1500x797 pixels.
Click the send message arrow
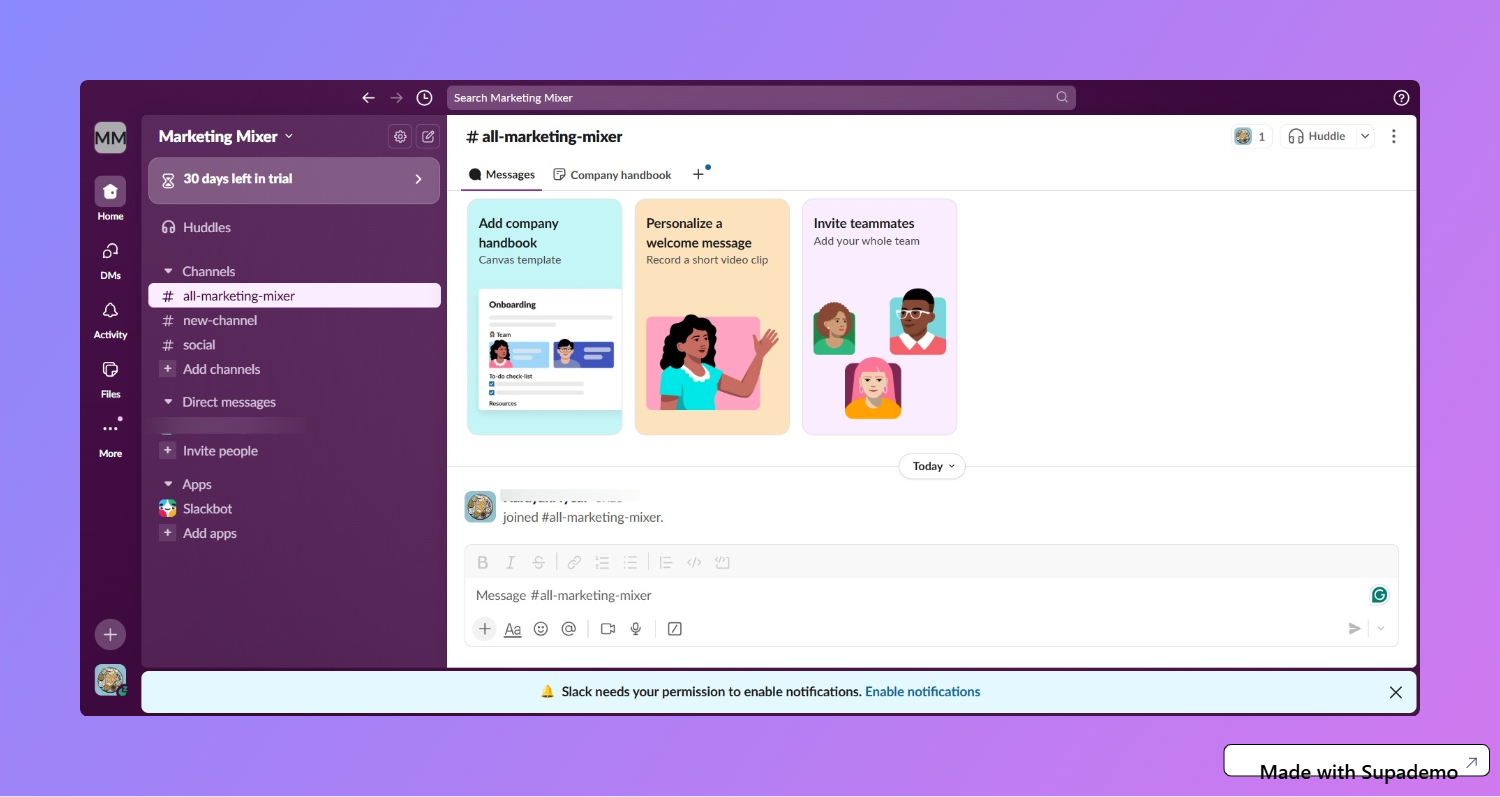pos(1354,629)
